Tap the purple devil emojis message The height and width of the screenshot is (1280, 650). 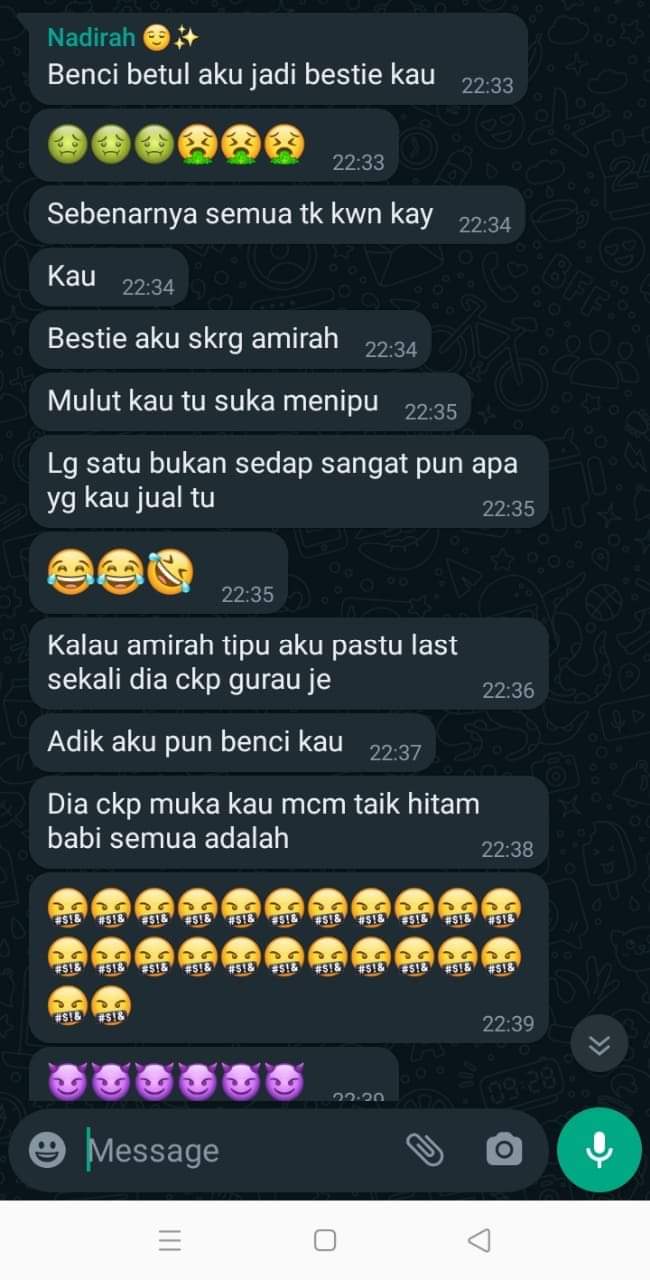(x=213, y=1075)
